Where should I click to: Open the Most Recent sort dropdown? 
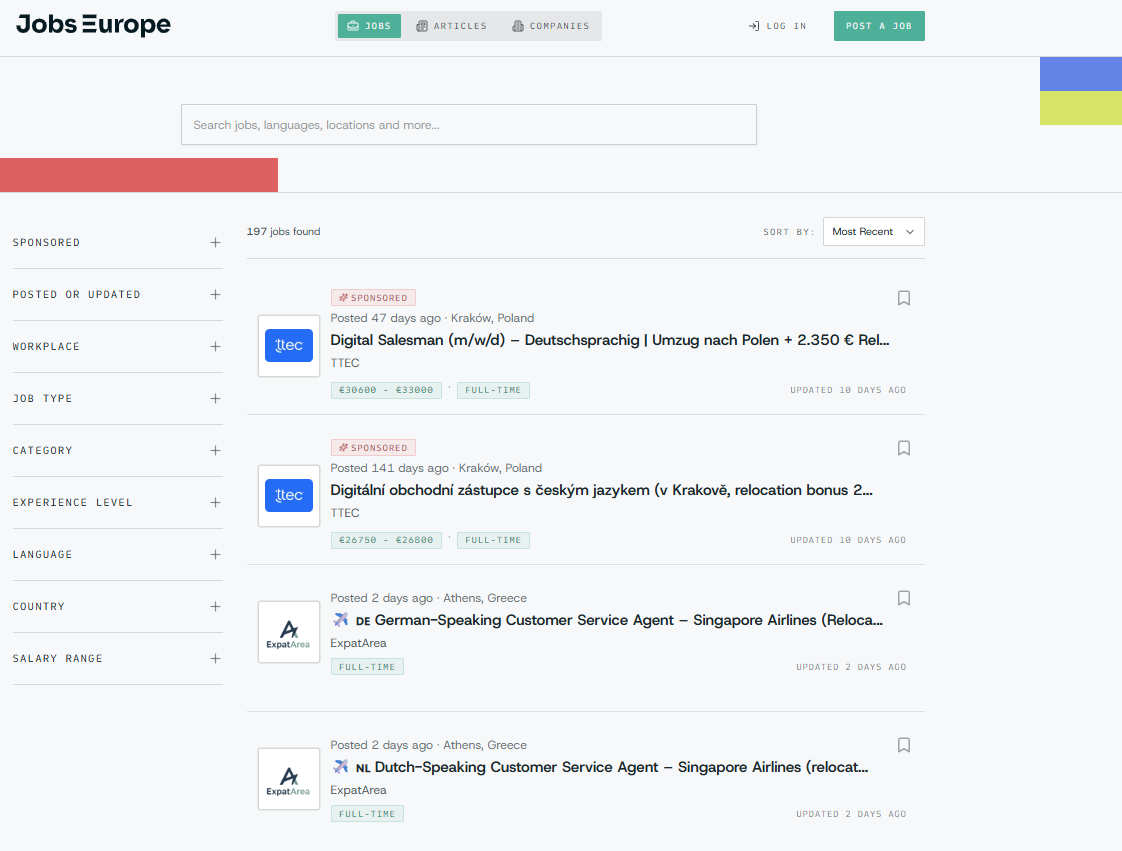coord(874,232)
